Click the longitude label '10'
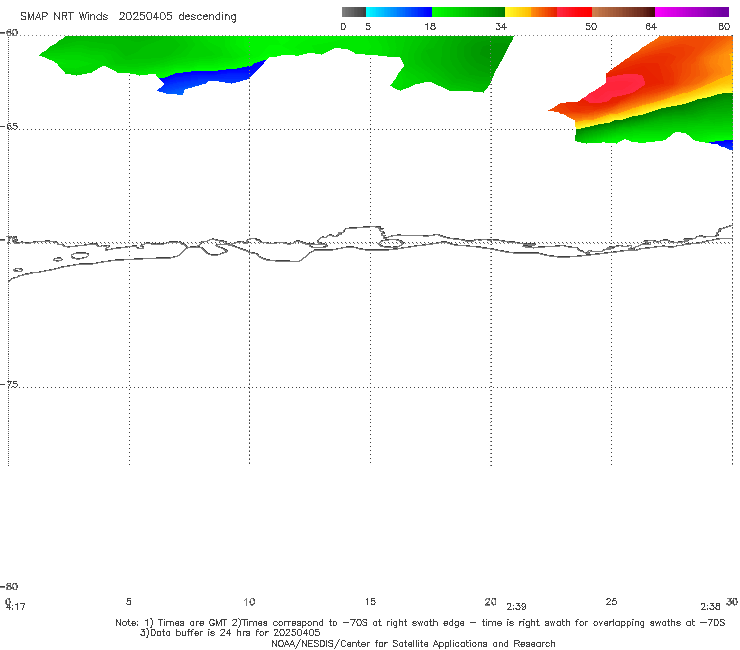Image resolution: width=740 pixels, height=650 pixels. (249, 601)
